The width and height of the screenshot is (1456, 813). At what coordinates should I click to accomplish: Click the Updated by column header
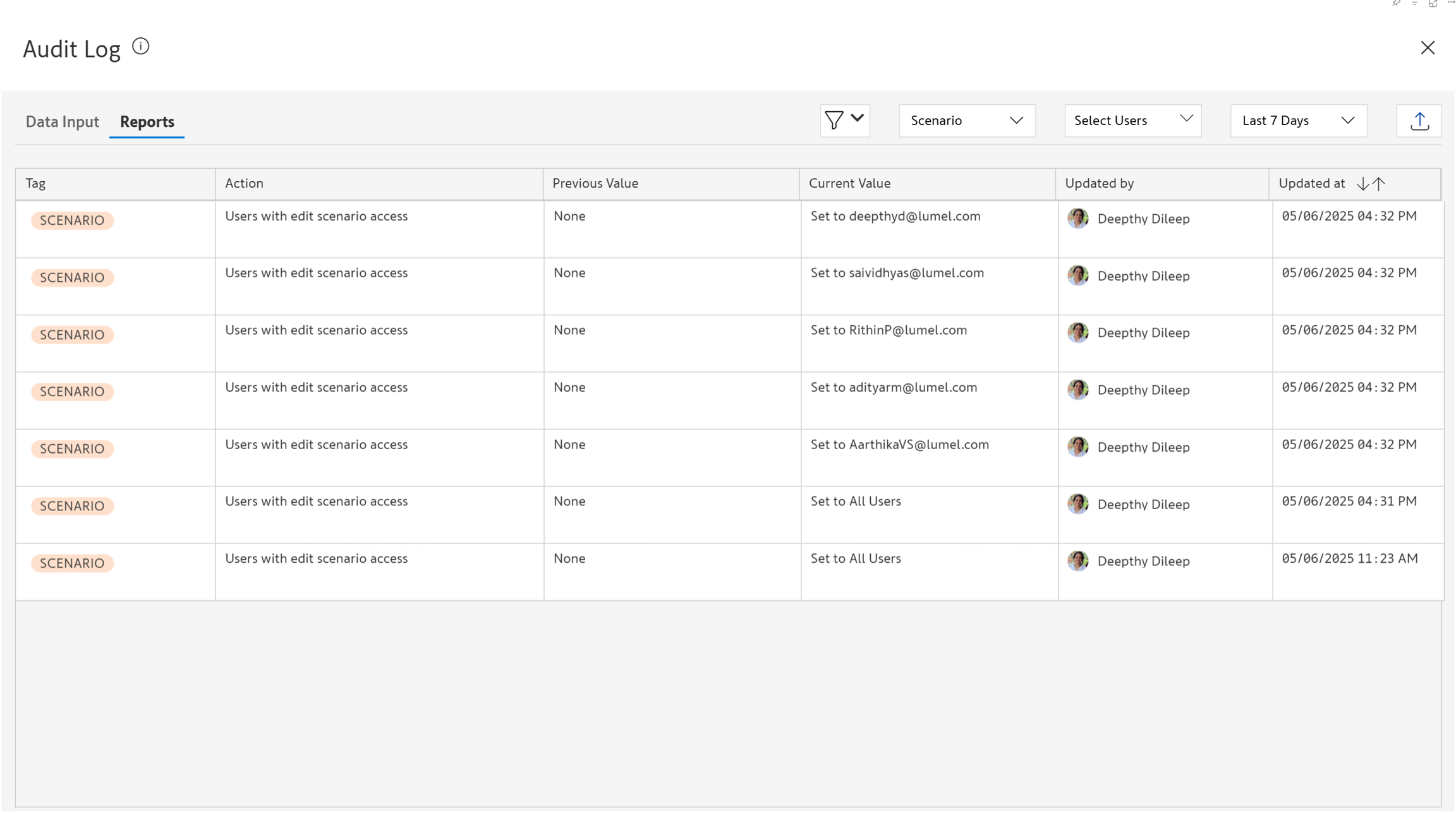point(1099,183)
